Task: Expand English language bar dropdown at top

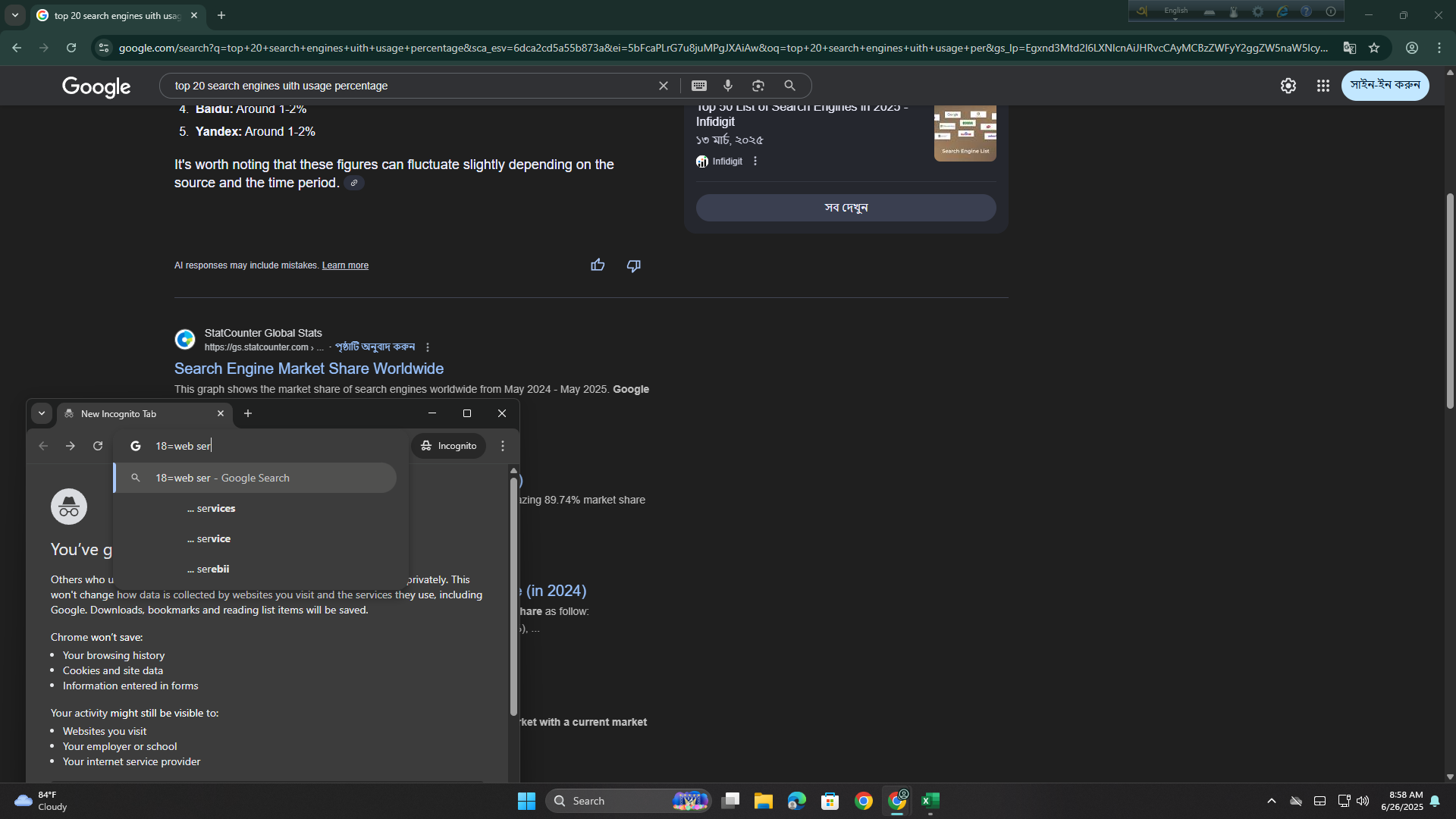Action: click(1176, 18)
